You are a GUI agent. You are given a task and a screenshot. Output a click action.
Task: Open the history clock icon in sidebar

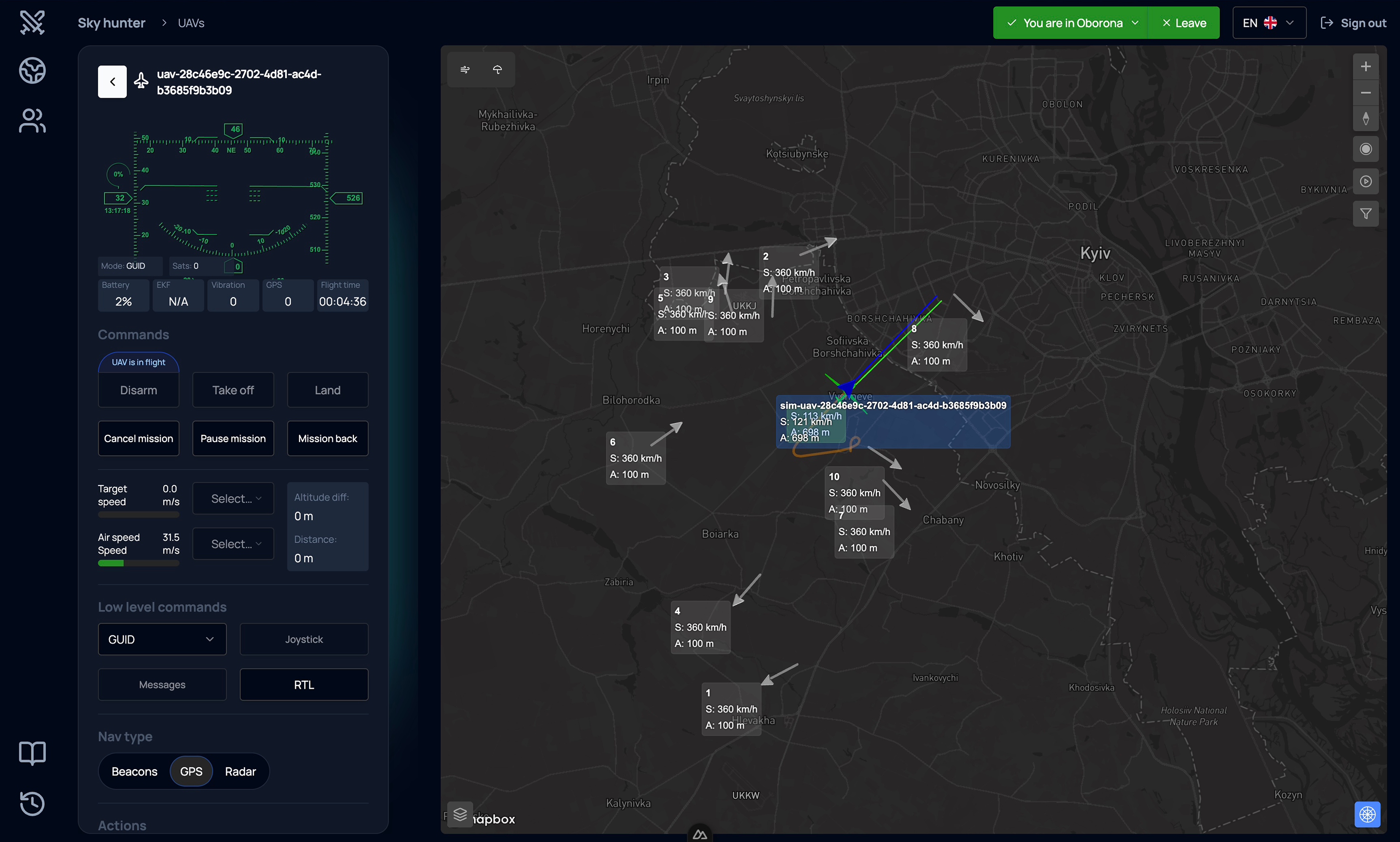click(32, 803)
